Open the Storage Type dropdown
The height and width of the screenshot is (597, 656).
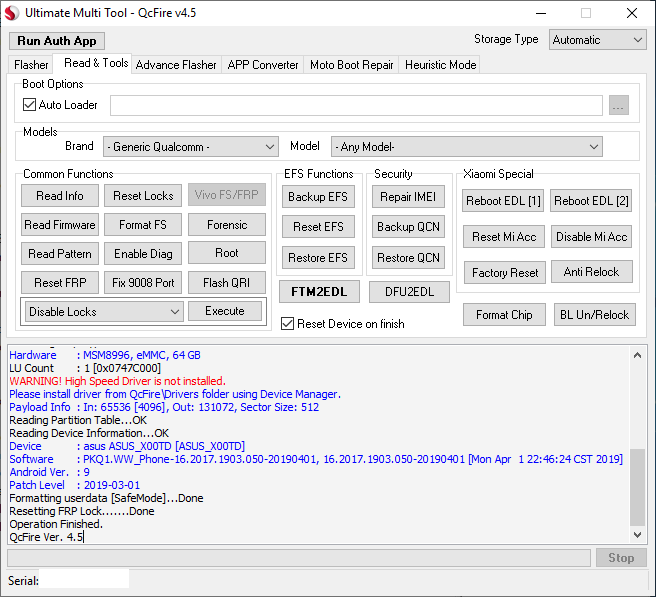point(597,40)
